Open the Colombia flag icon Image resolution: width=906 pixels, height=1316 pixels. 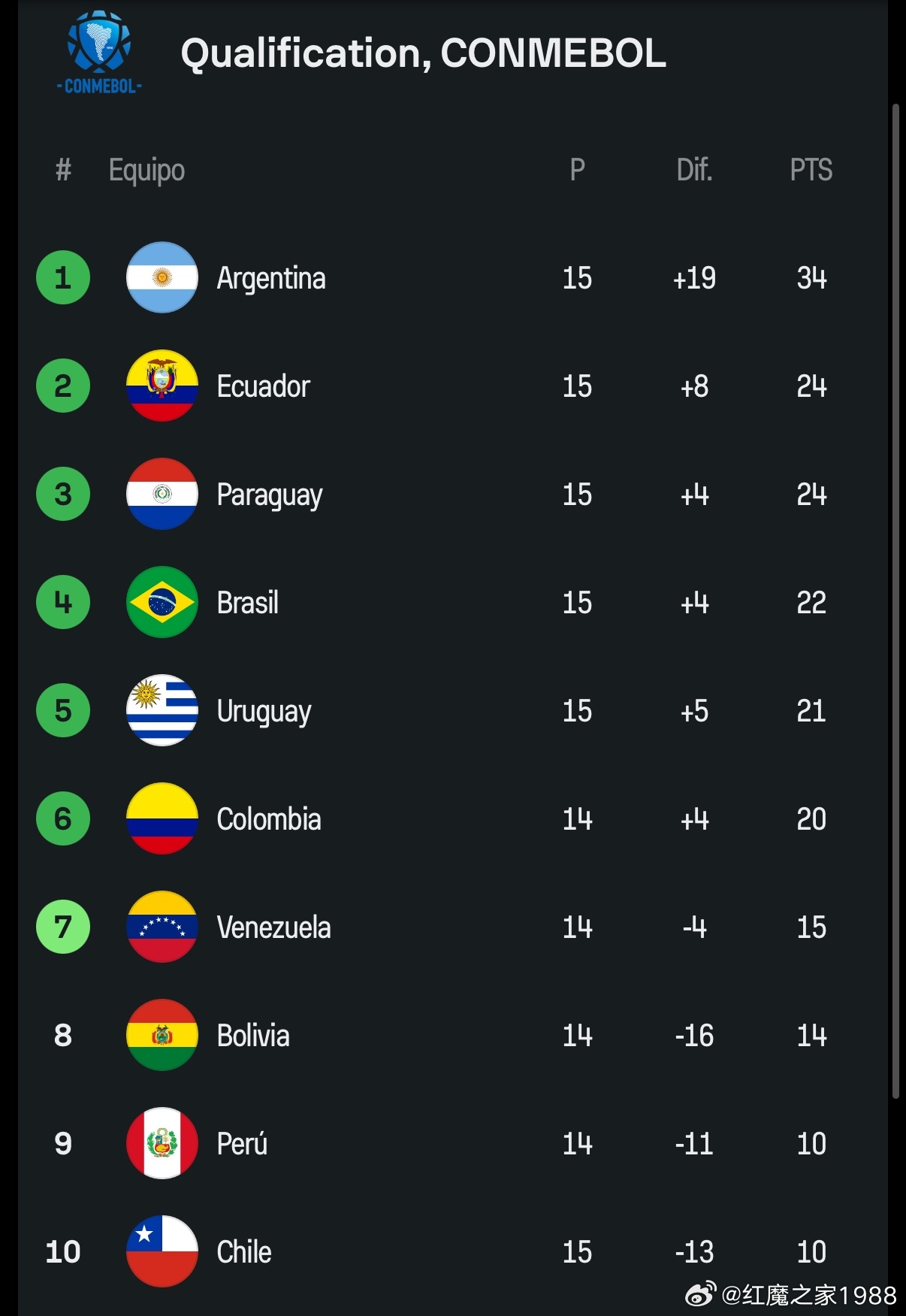tap(162, 818)
